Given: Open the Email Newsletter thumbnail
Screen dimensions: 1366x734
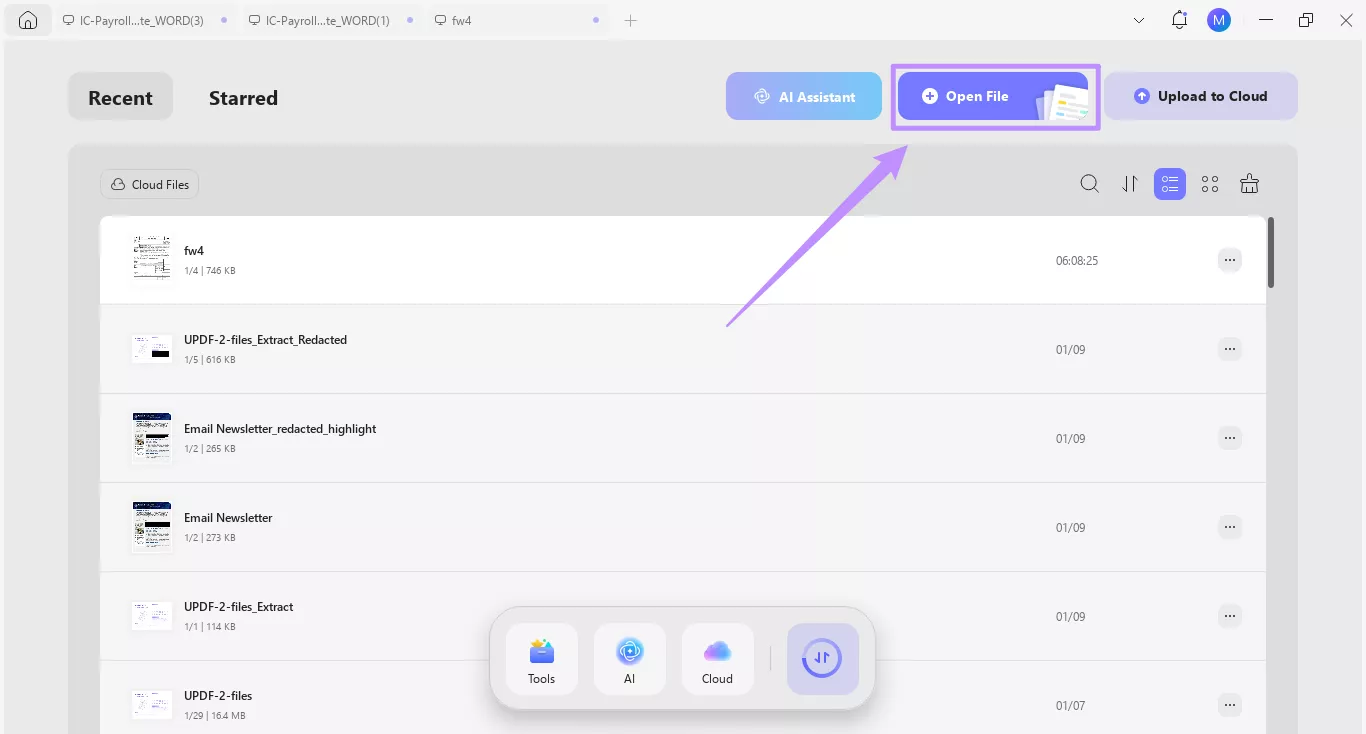Looking at the screenshot, I should coord(152,527).
